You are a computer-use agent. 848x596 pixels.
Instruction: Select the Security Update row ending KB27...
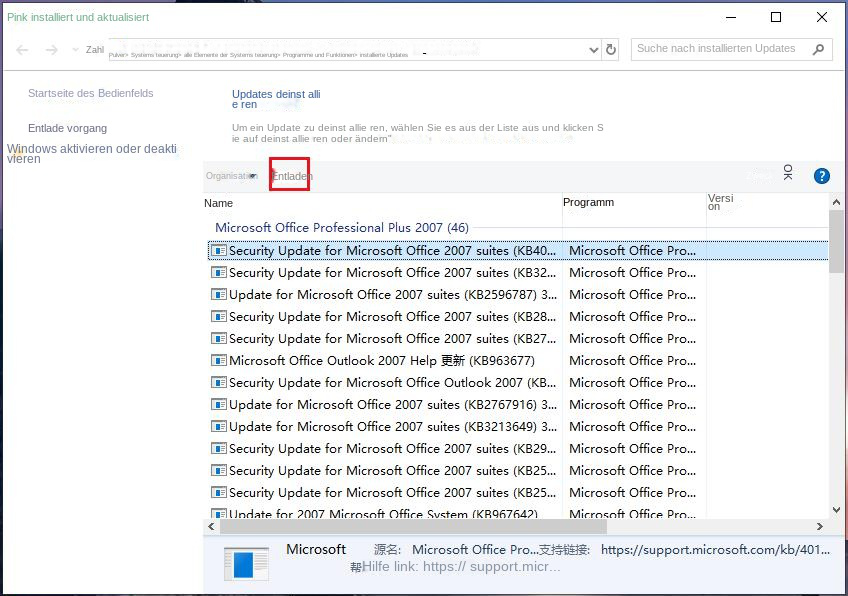click(x=518, y=339)
